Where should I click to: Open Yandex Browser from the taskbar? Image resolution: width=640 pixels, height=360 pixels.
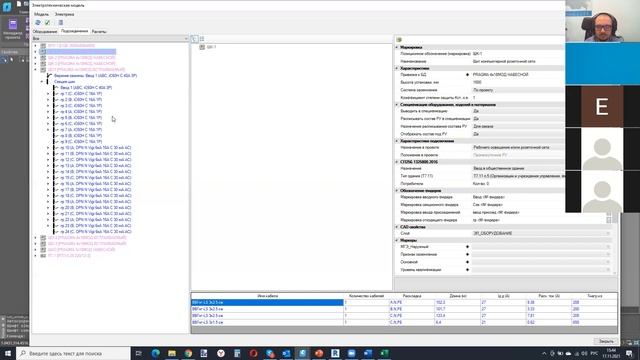(221, 353)
